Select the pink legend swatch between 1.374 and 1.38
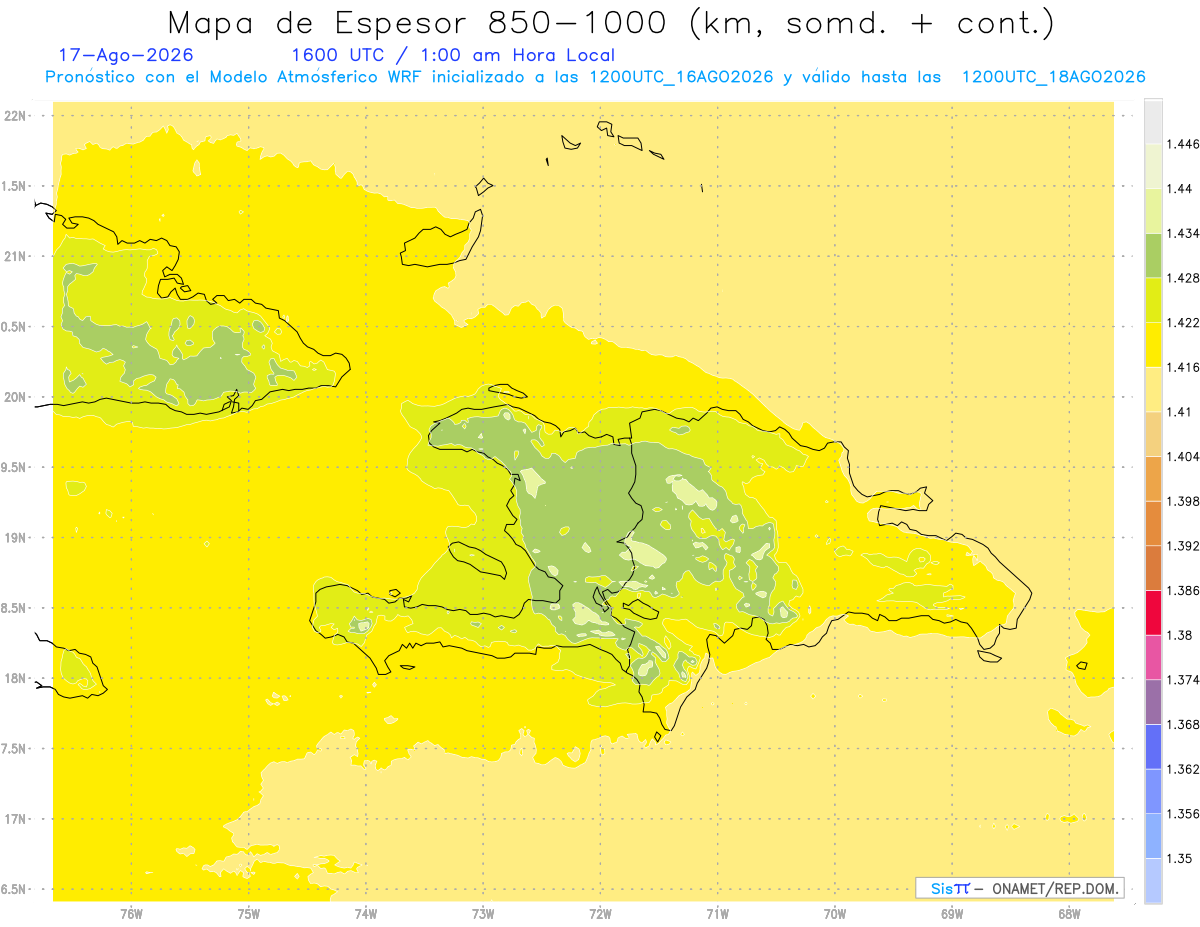This screenshot has width=1200, height=927. click(x=1153, y=657)
